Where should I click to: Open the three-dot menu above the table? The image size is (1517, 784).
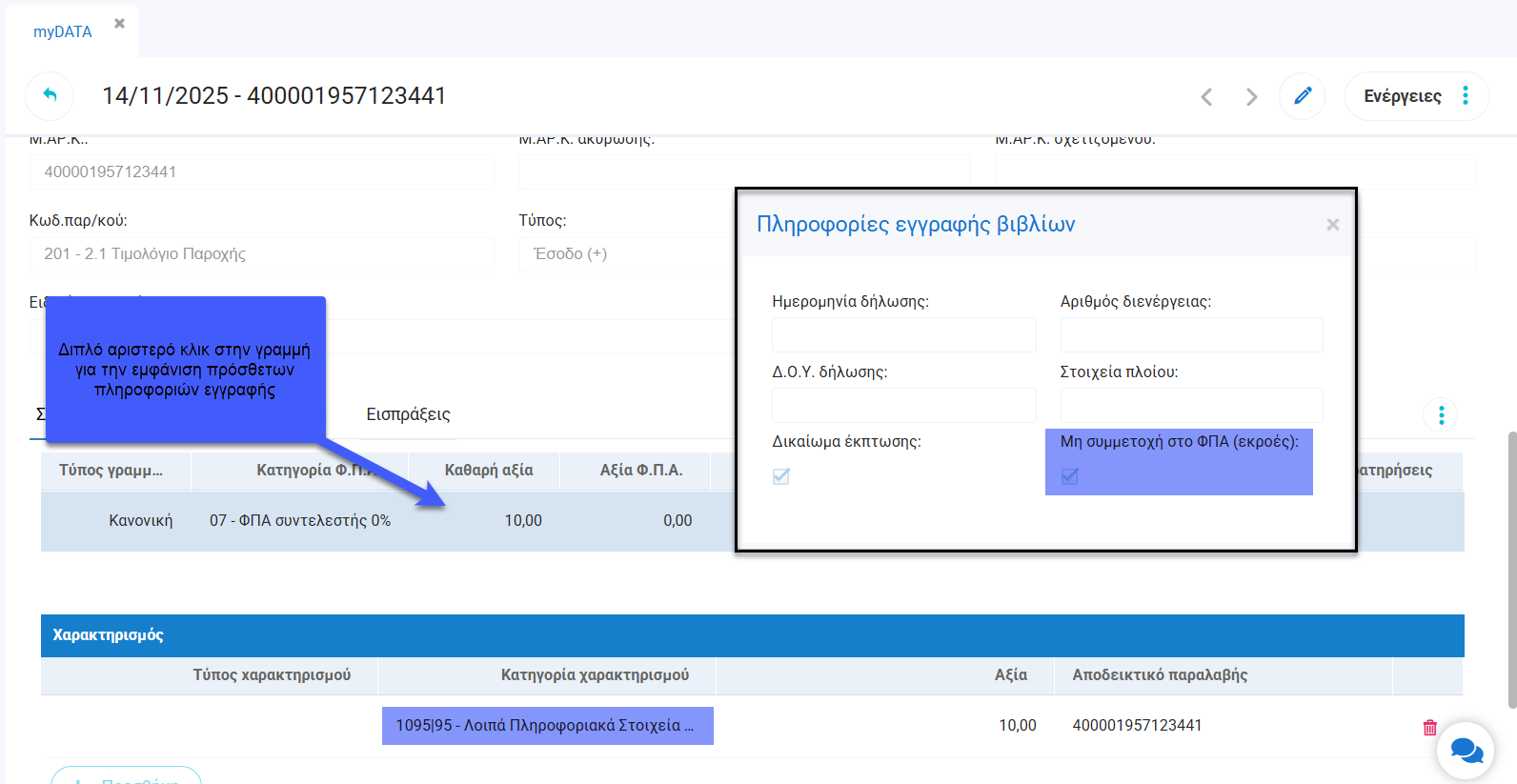1440,415
